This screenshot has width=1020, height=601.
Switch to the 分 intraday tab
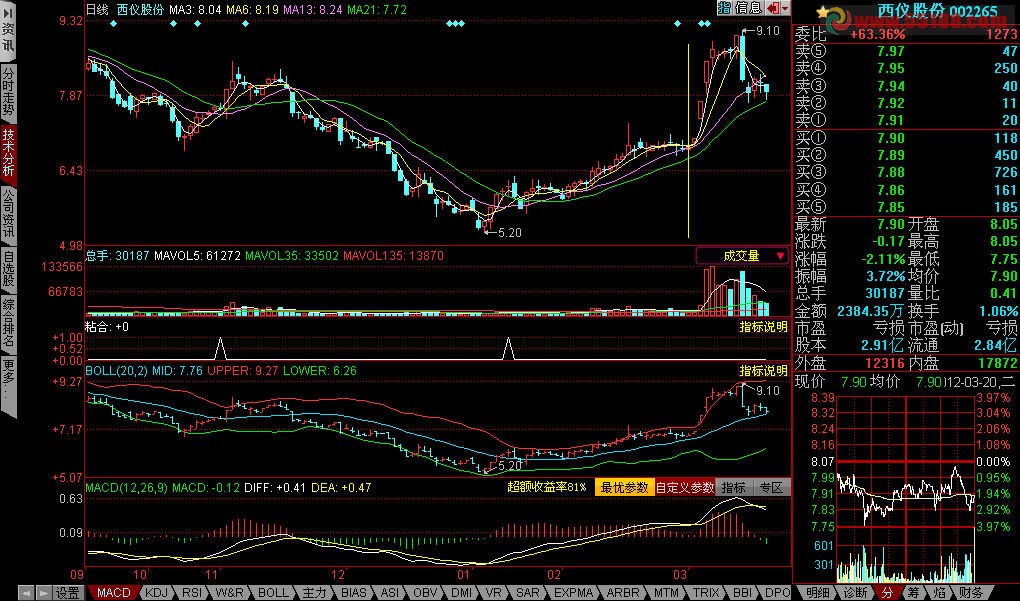point(887,593)
